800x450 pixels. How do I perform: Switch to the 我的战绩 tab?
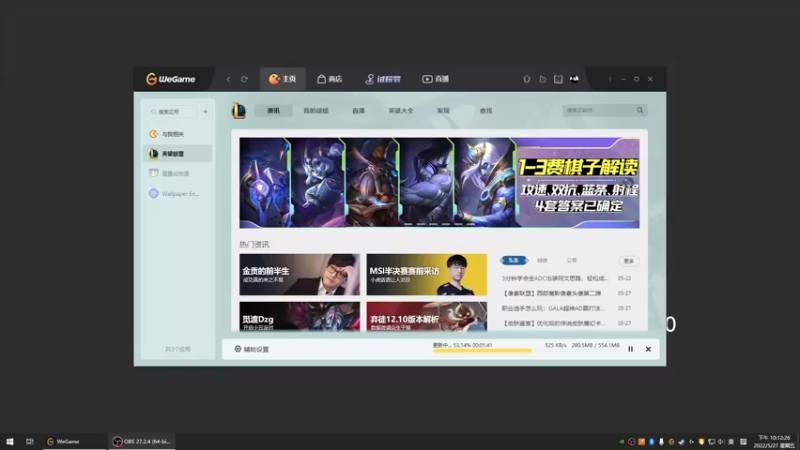(x=316, y=111)
